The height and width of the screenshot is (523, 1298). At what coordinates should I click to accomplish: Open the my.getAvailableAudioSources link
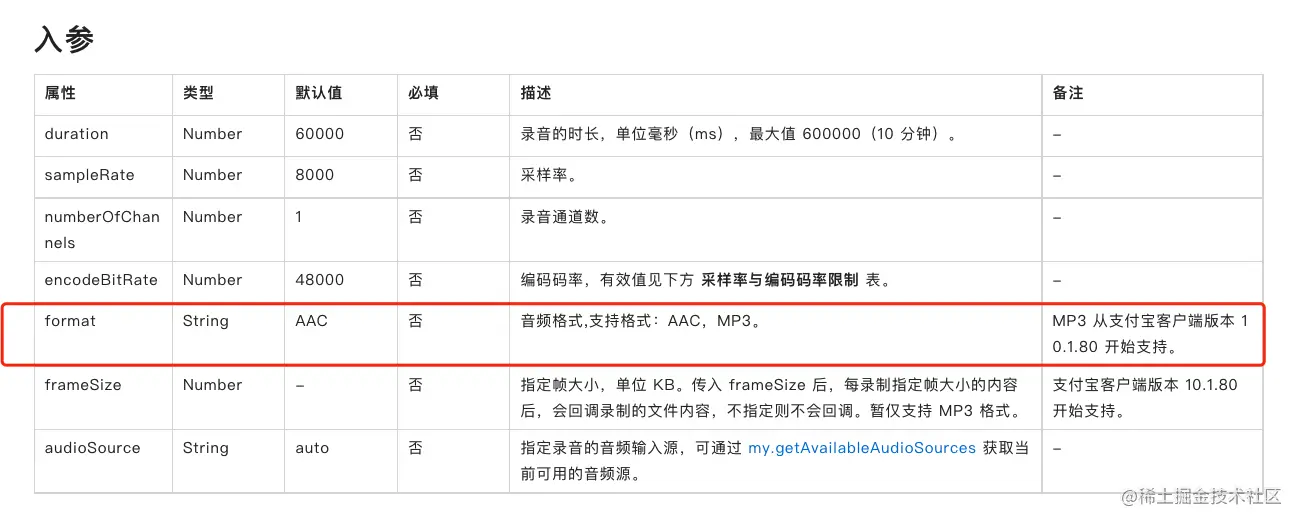point(862,448)
